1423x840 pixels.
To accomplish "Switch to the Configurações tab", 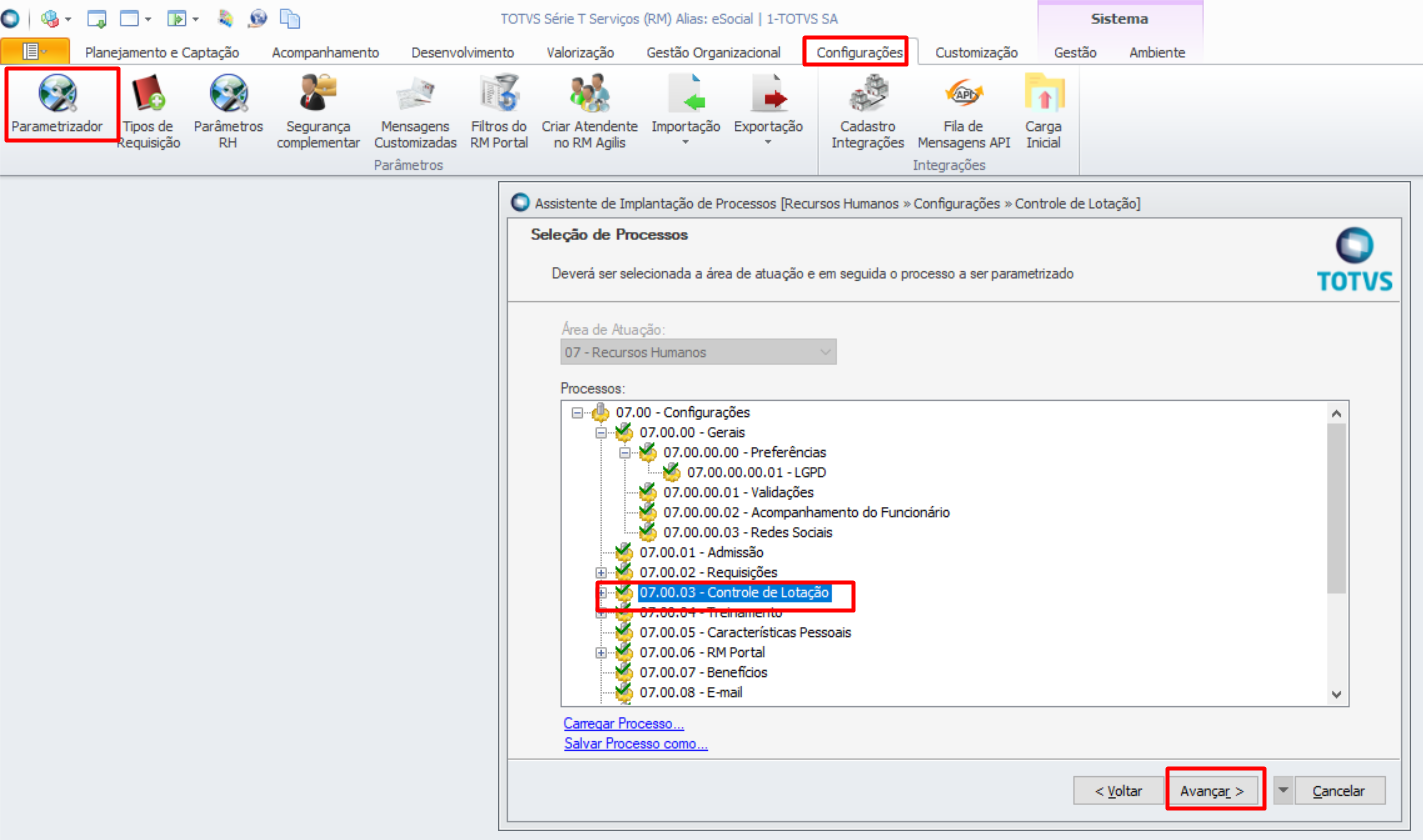I will (x=860, y=52).
